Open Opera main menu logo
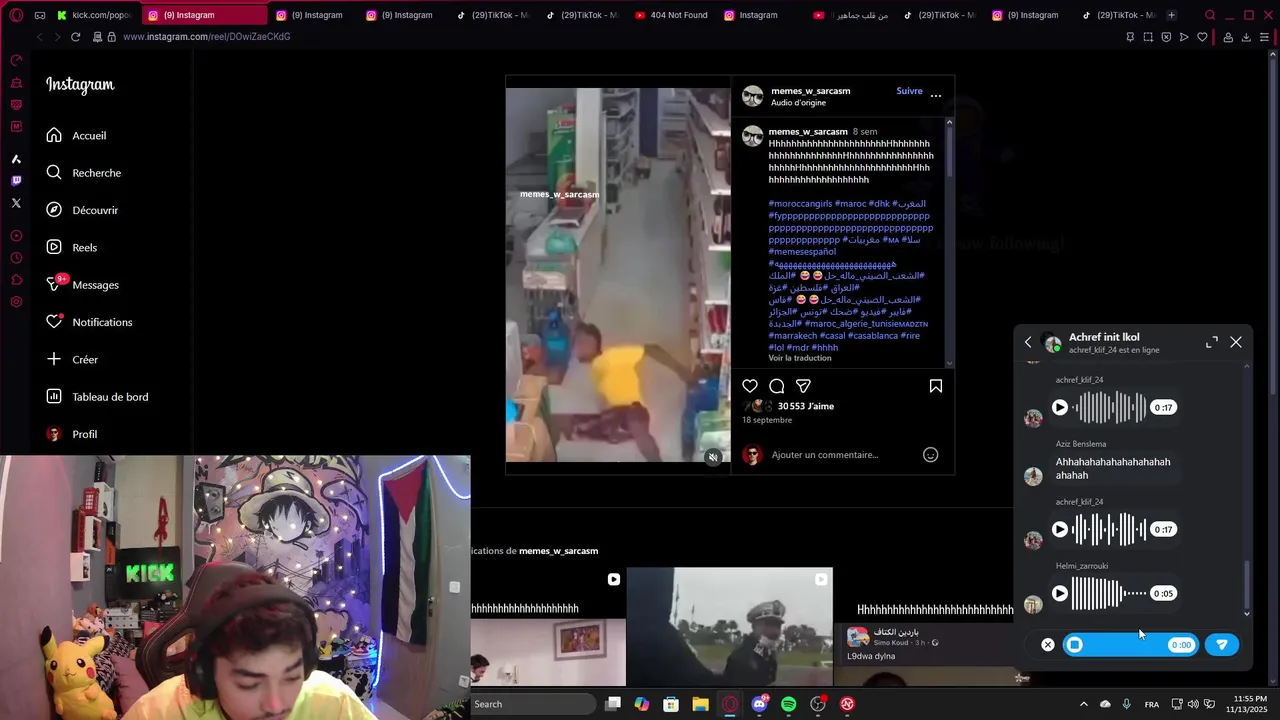This screenshot has width=1280, height=720. 15,15
